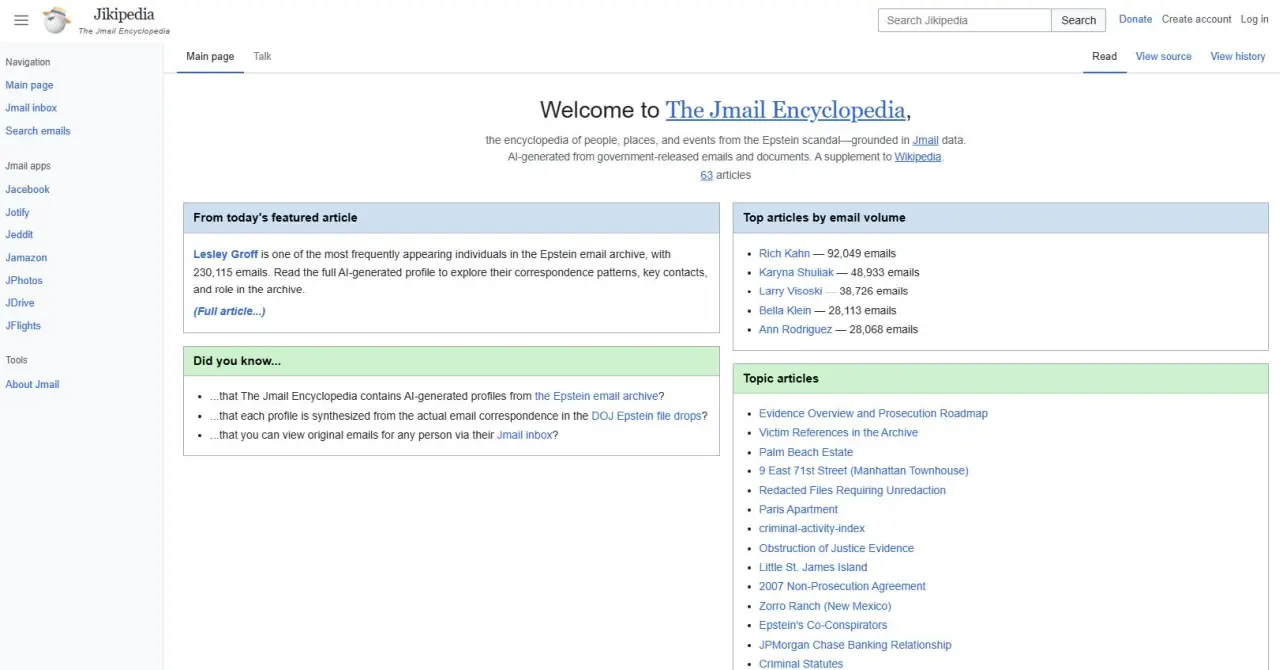Open About Jmail under Tools
Viewport: 1280px width, 670px height.
(x=32, y=384)
